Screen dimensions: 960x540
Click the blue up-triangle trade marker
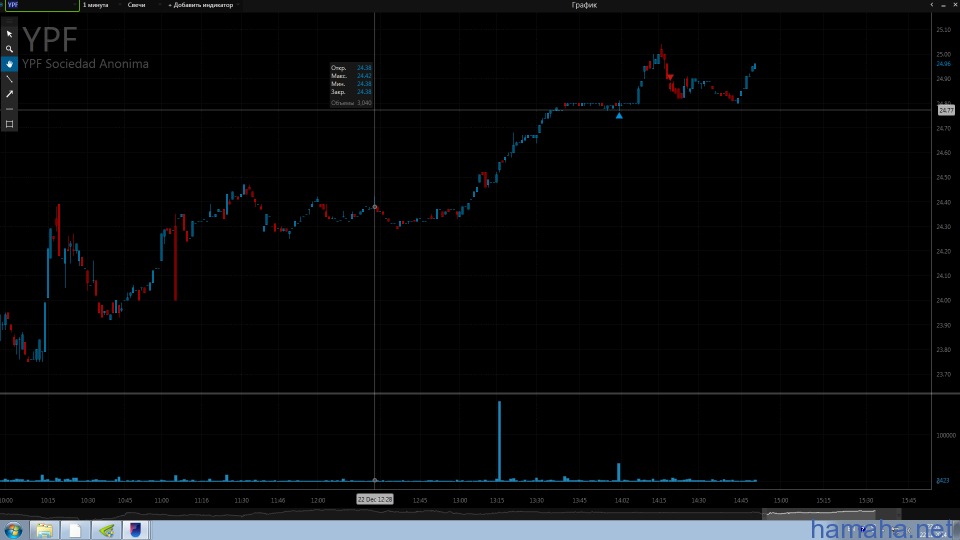pyautogui.click(x=619, y=115)
